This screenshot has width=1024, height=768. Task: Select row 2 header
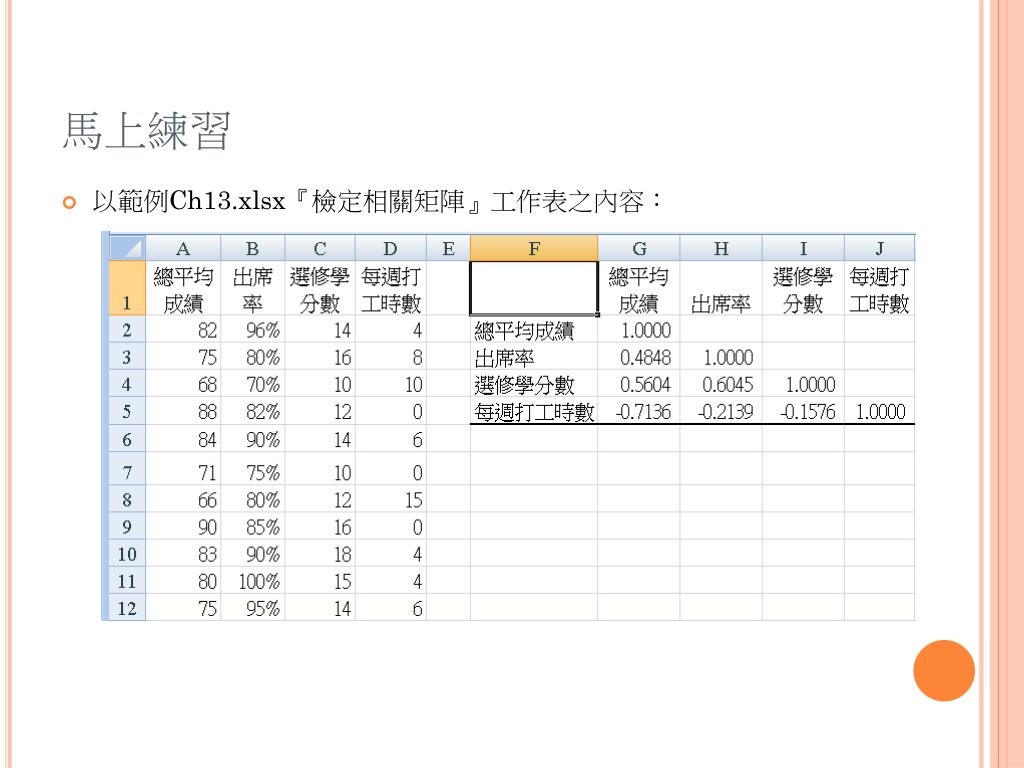(x=127, y=330)
